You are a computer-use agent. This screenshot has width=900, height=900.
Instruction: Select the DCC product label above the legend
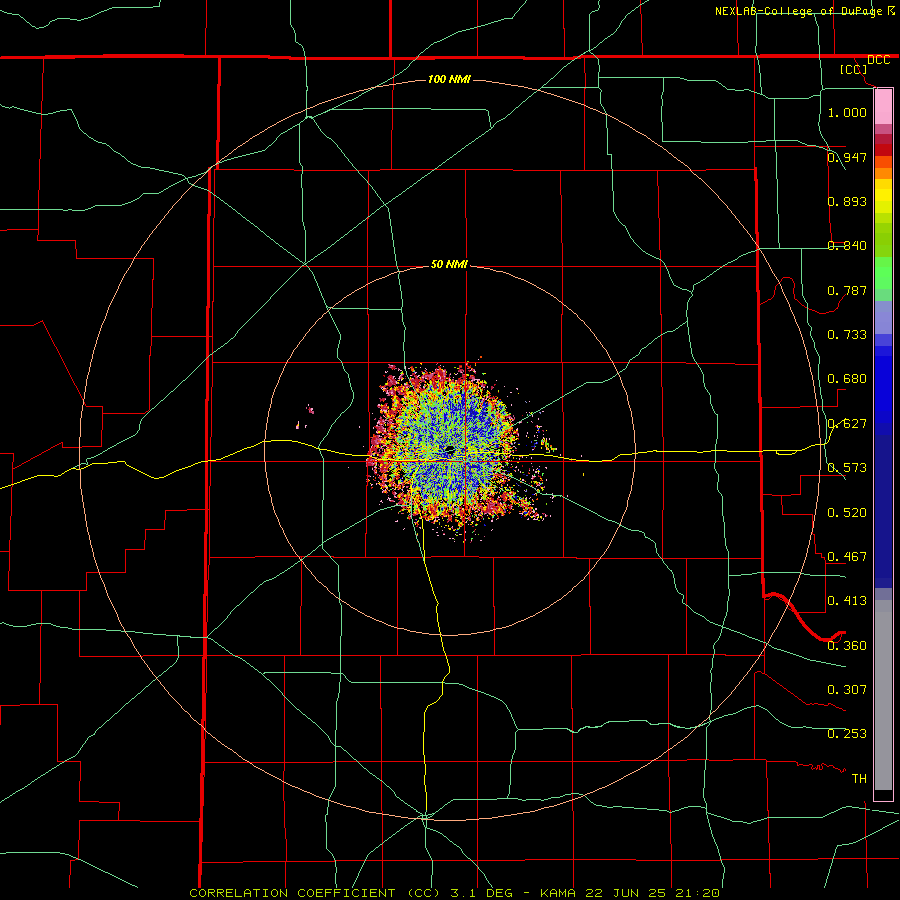click(878, 60)
